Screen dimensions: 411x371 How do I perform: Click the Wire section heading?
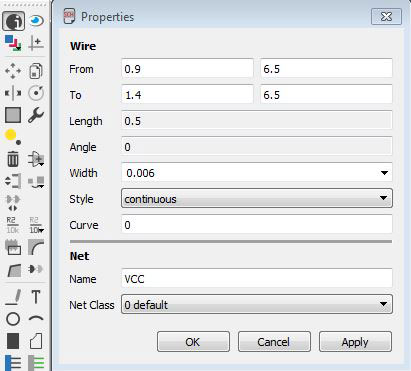[x=83, y=46]
